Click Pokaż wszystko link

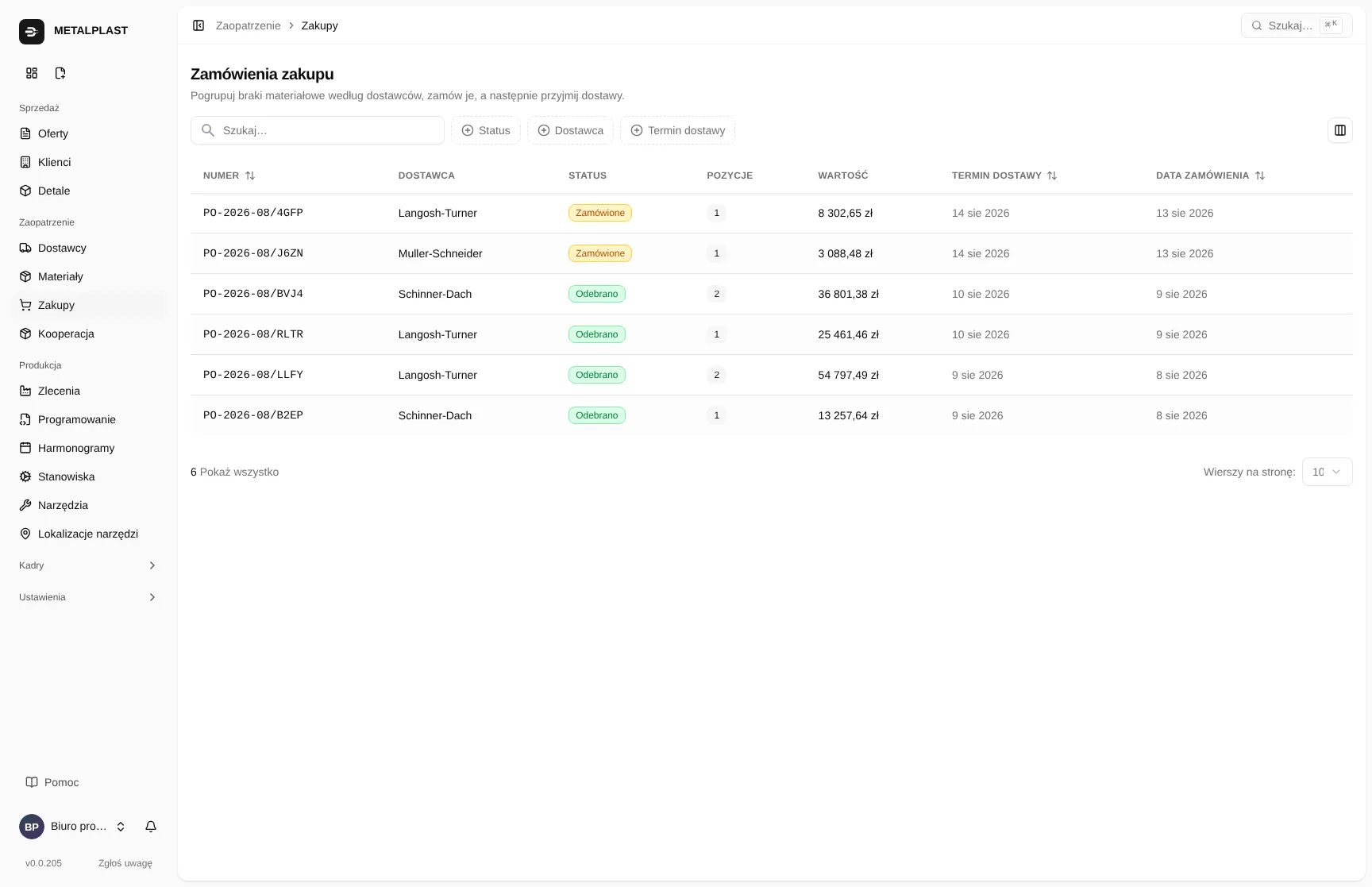pos(239,472)
